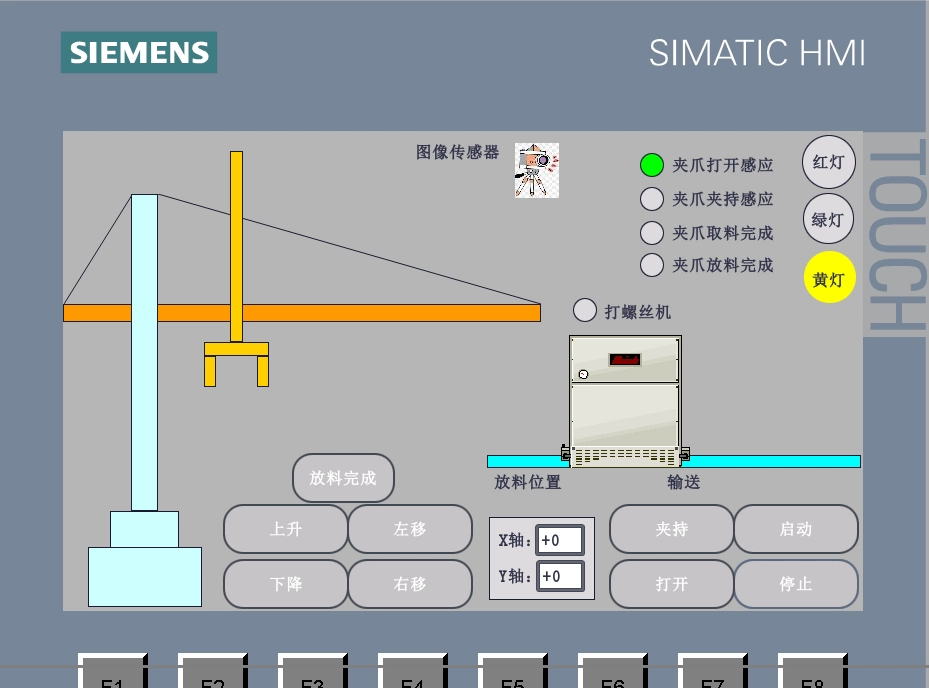Select the yellow 黄灯 lamp indicator

tap(828, 279)
